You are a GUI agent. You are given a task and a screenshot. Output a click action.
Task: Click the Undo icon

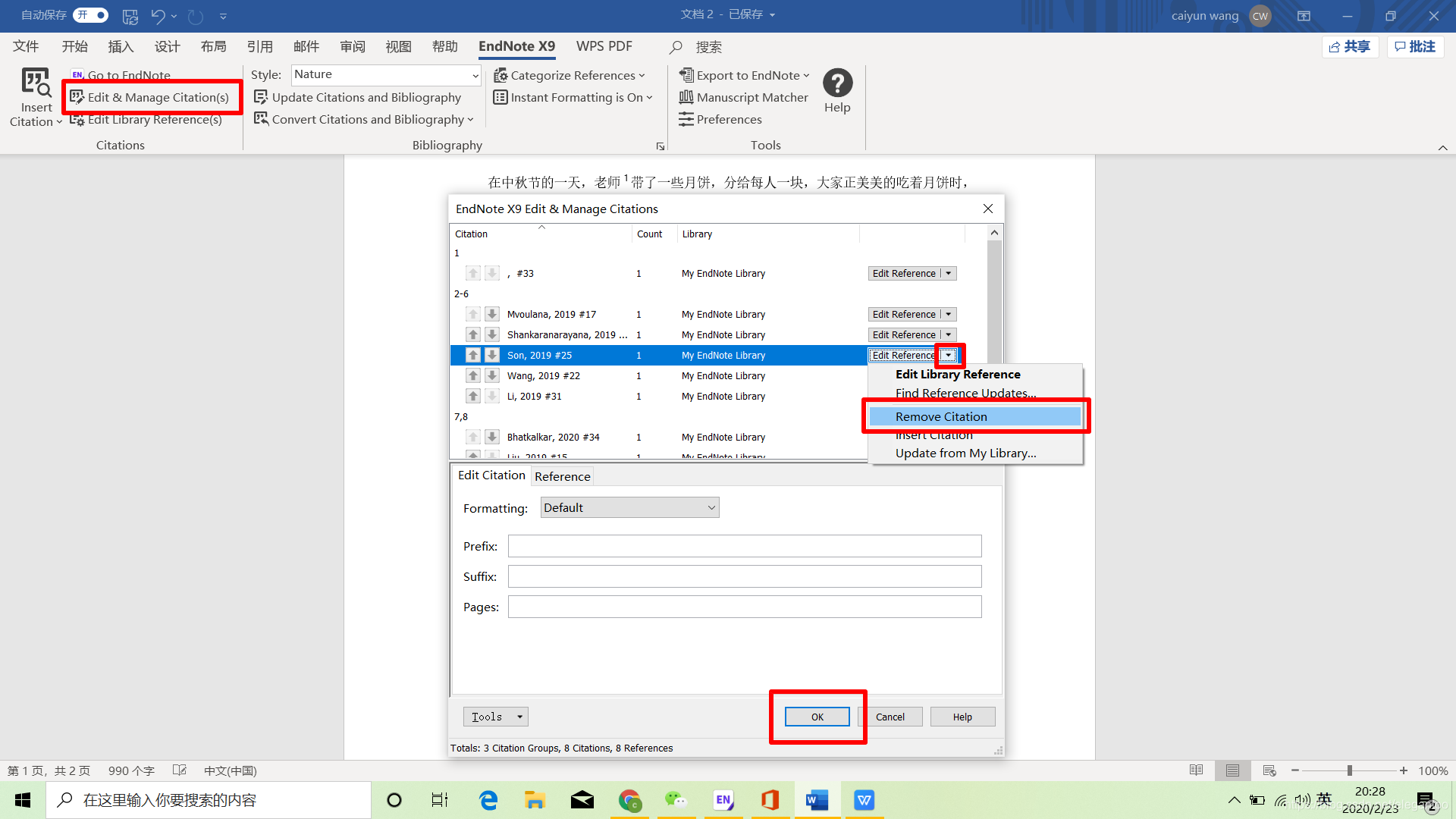158,15
